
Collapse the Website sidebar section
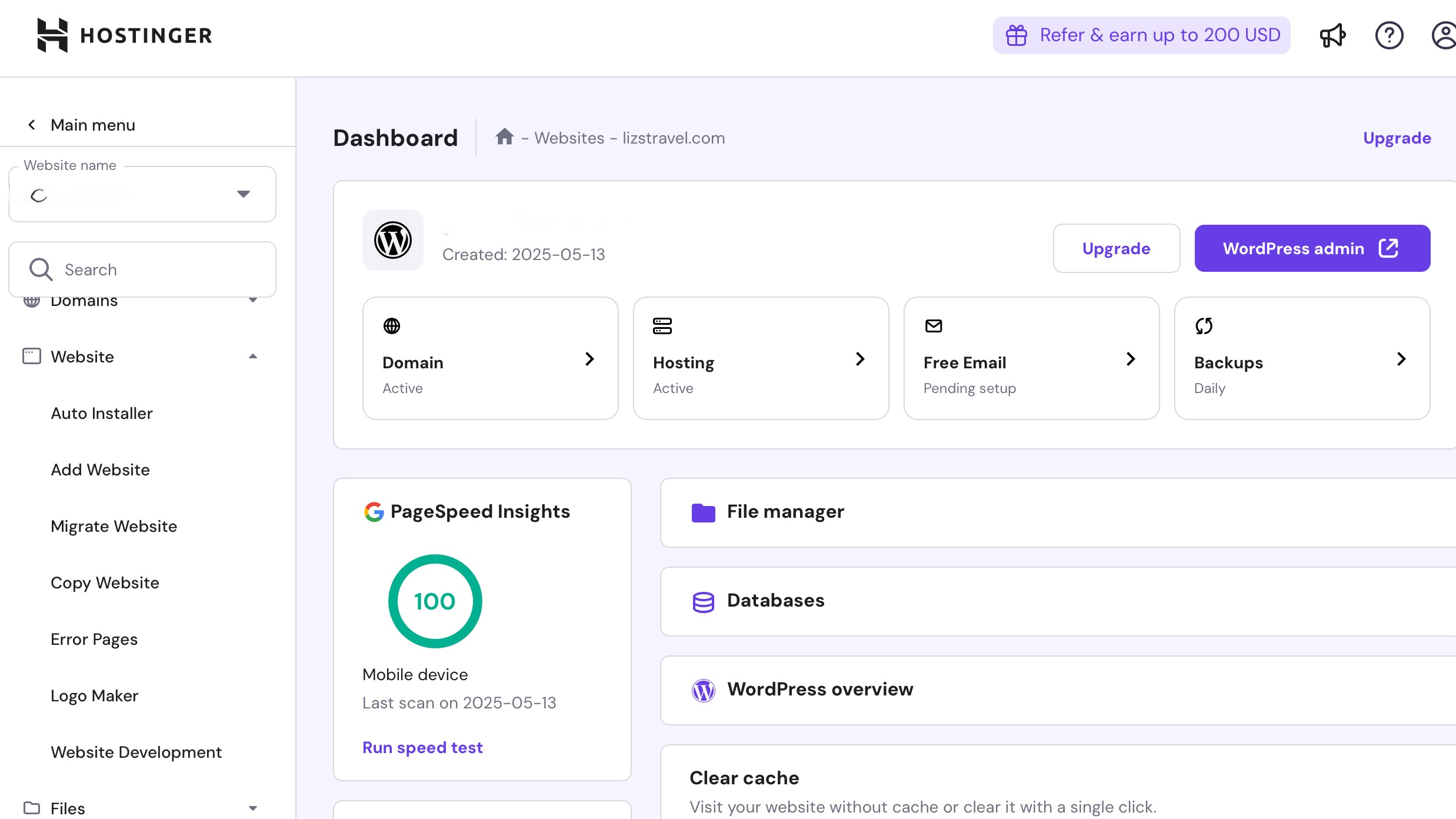coord(253,357)
